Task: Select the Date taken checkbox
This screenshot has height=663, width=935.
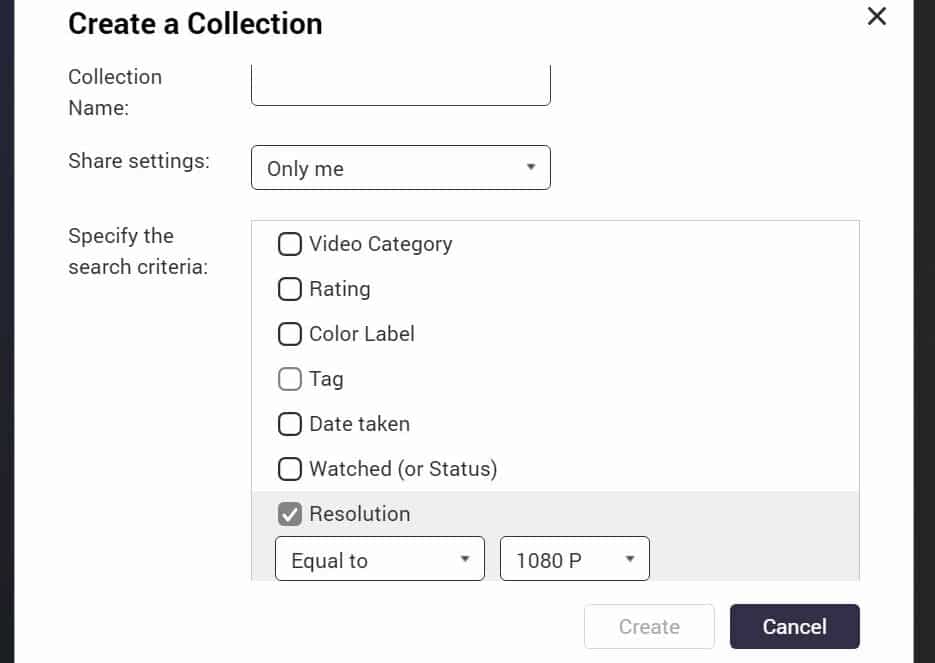Action: pos(290,424)
